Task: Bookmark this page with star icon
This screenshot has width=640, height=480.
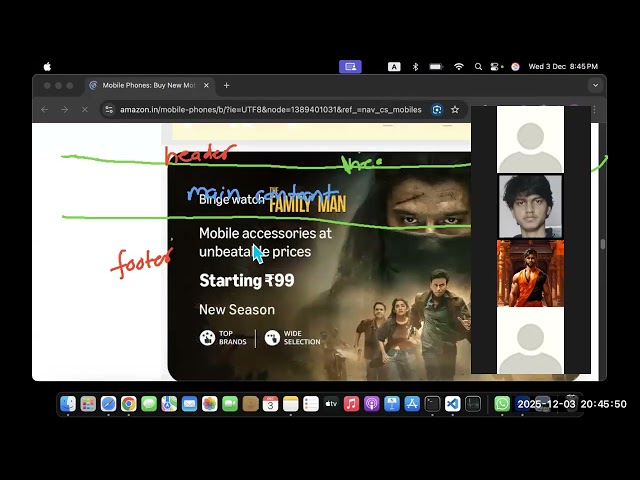Action: click(x=455, y=109)
